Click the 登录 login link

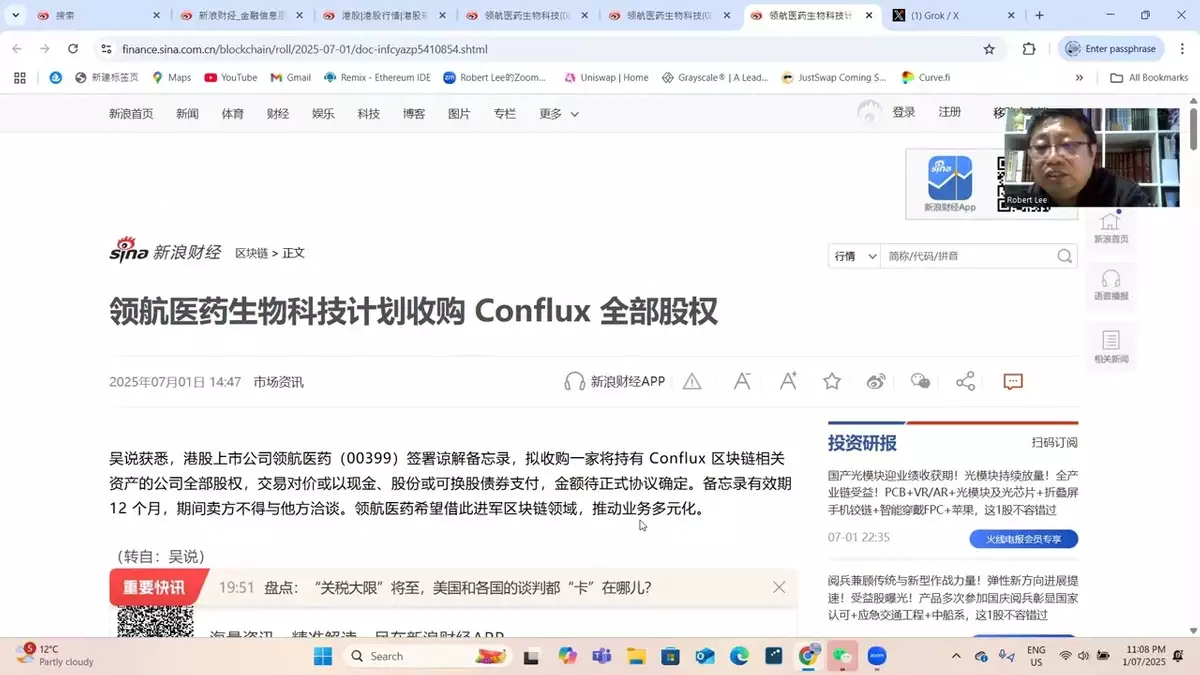pos(904,112)
